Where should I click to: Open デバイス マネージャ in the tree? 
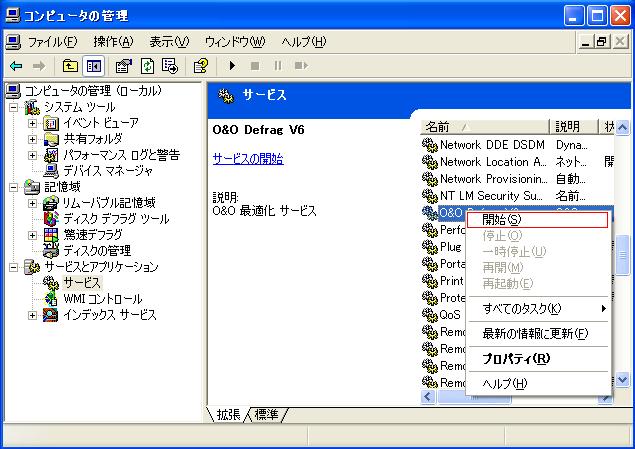click(108, 171)
